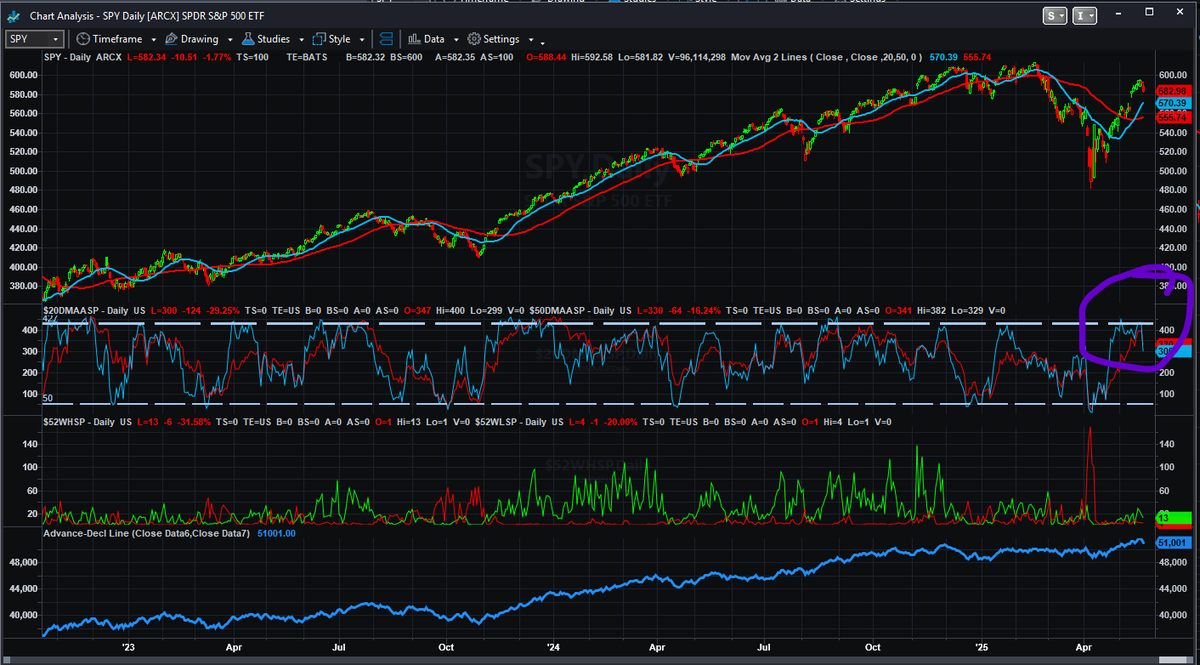
Task: Expand the Studies dropdown arrow
Action: 300,40
